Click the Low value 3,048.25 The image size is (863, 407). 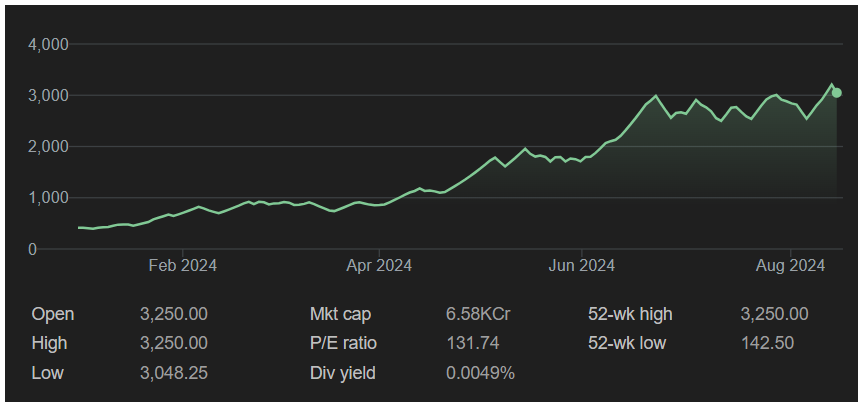pyautogui.click(x=174, y=373)
